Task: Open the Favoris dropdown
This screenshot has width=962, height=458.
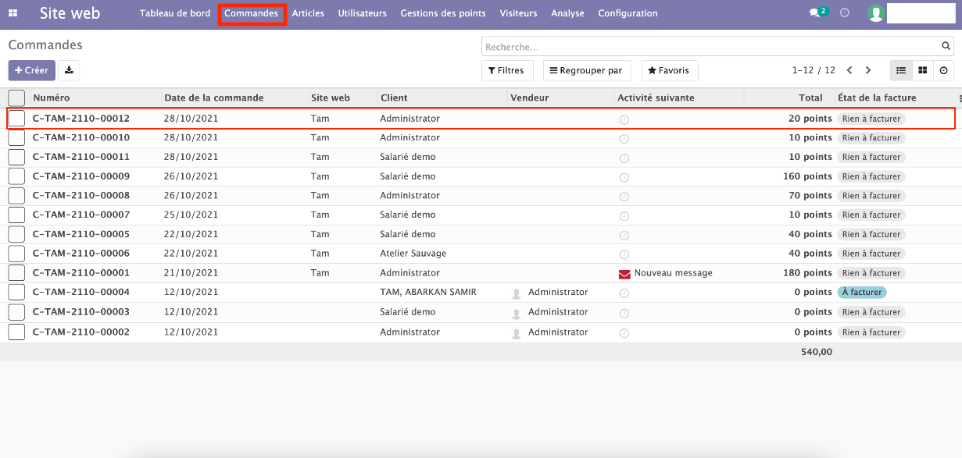Action: tap(669, 70)
